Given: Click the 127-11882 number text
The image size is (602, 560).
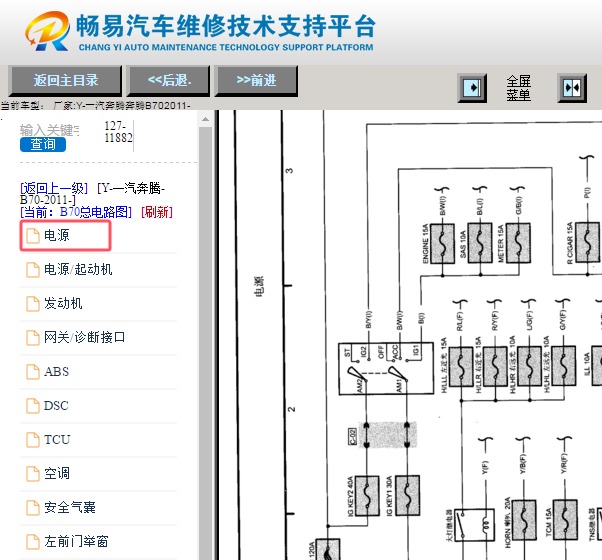Looking at the screenshot, I should click(118, 132).
